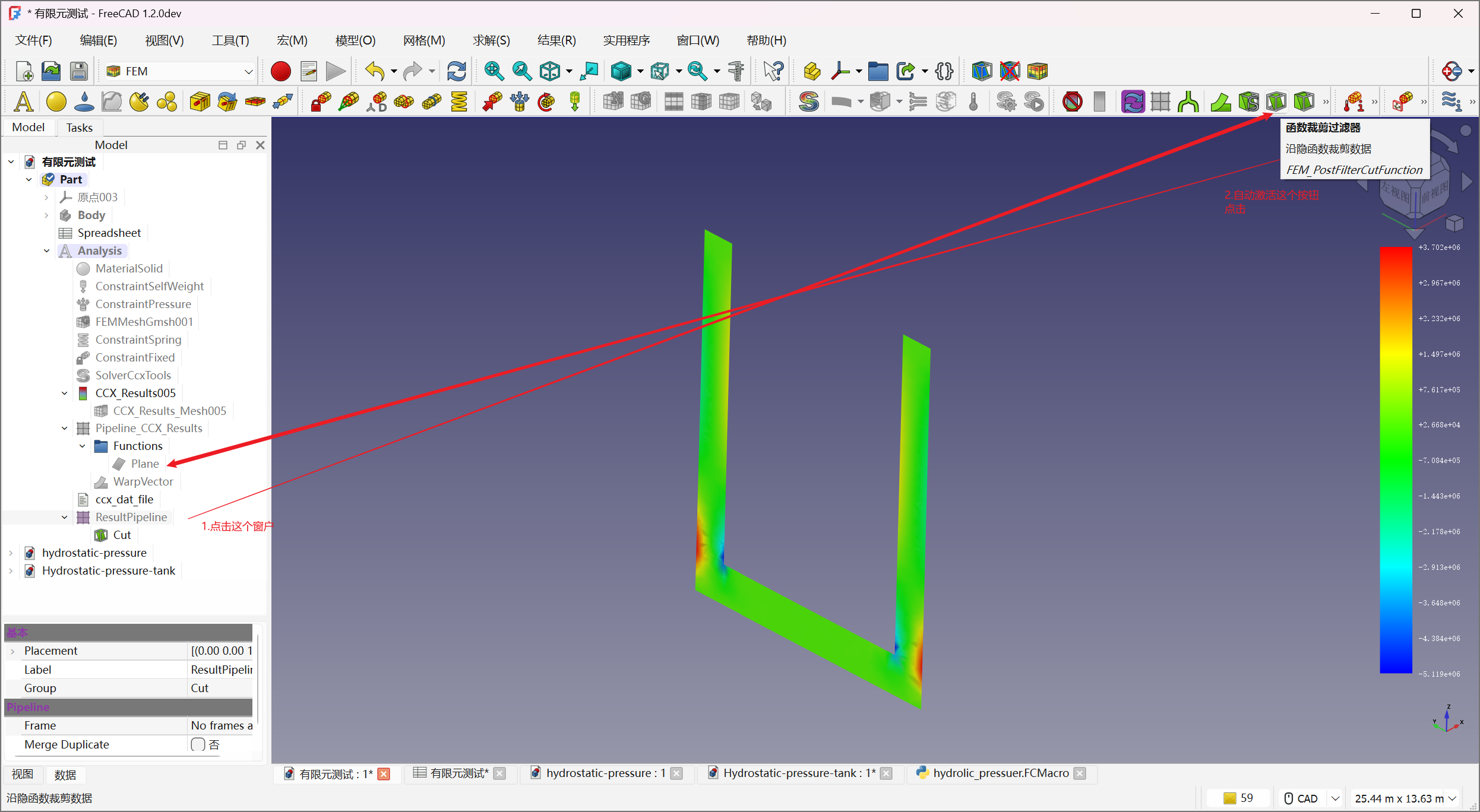Viewport: 1480px width, 812px height.
Task: Start macro recording with red button
Action: (280, 71)
